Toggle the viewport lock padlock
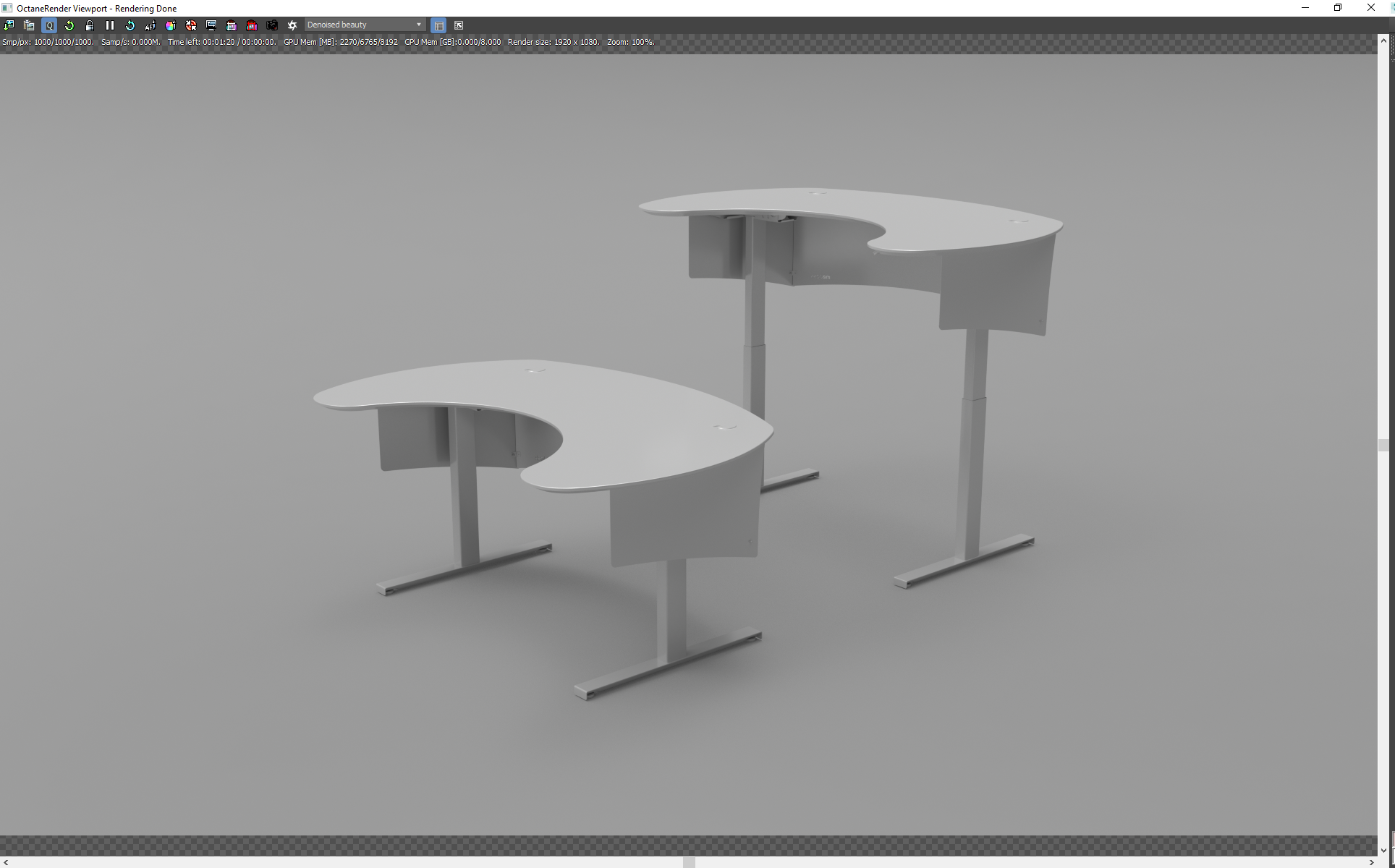 click(x=90, y=25)
